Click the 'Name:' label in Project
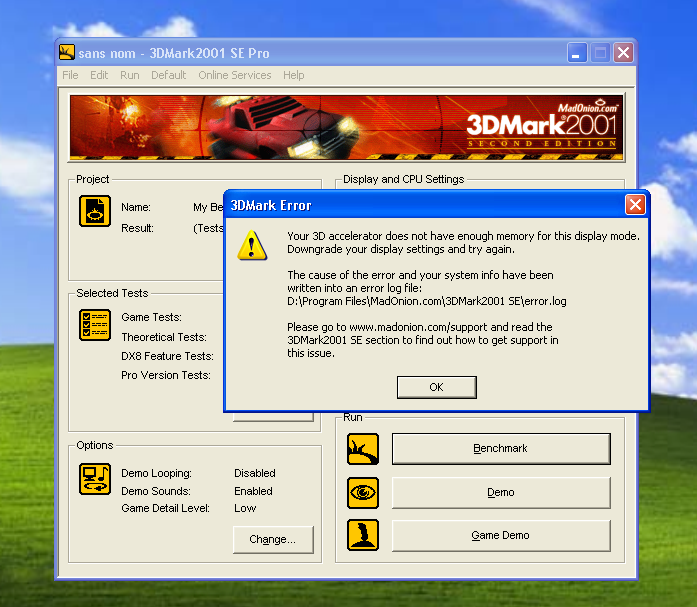Viewport: 697px width, 607px height. pyautogui.click(x=136, y=208)
